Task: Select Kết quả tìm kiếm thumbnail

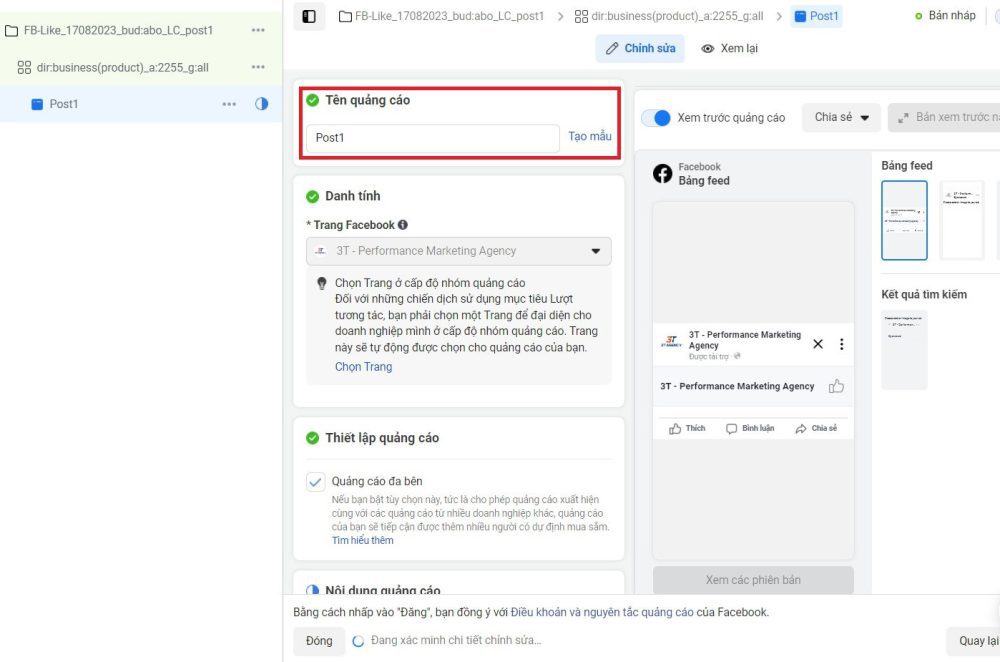Action: tap(904, 349)
